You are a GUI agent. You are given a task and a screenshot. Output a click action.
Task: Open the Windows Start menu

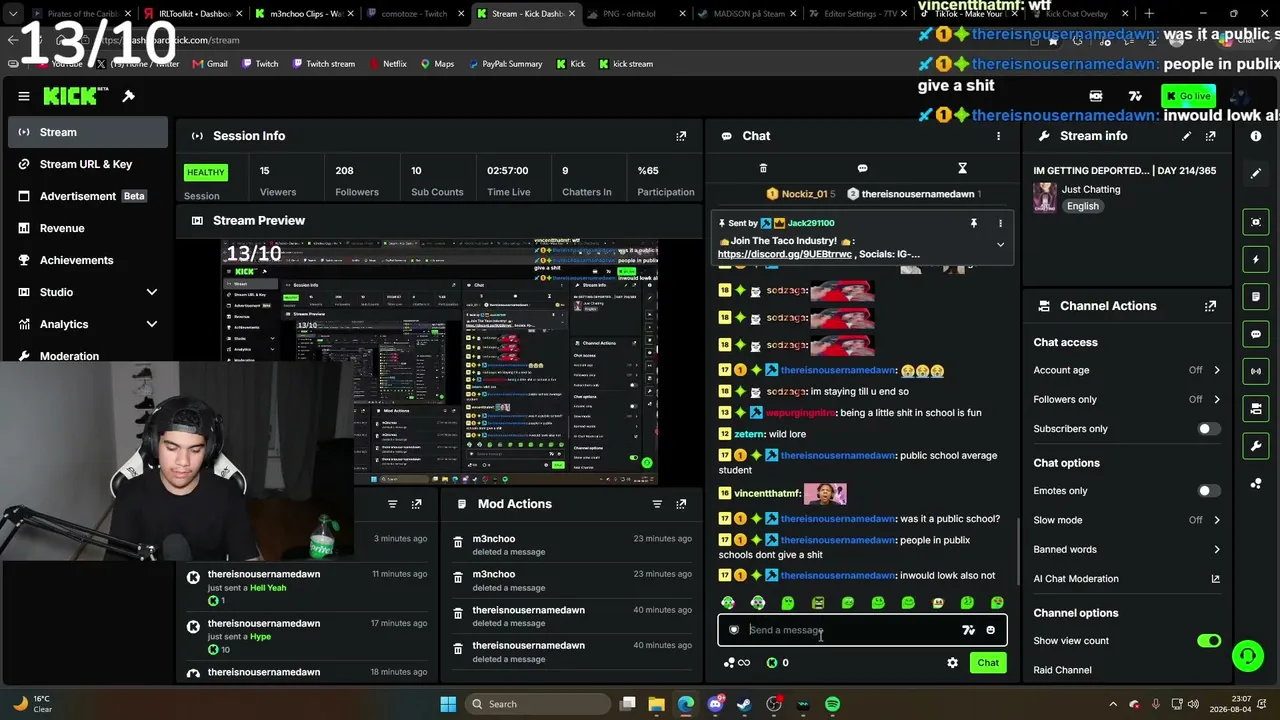coord(448,704)
